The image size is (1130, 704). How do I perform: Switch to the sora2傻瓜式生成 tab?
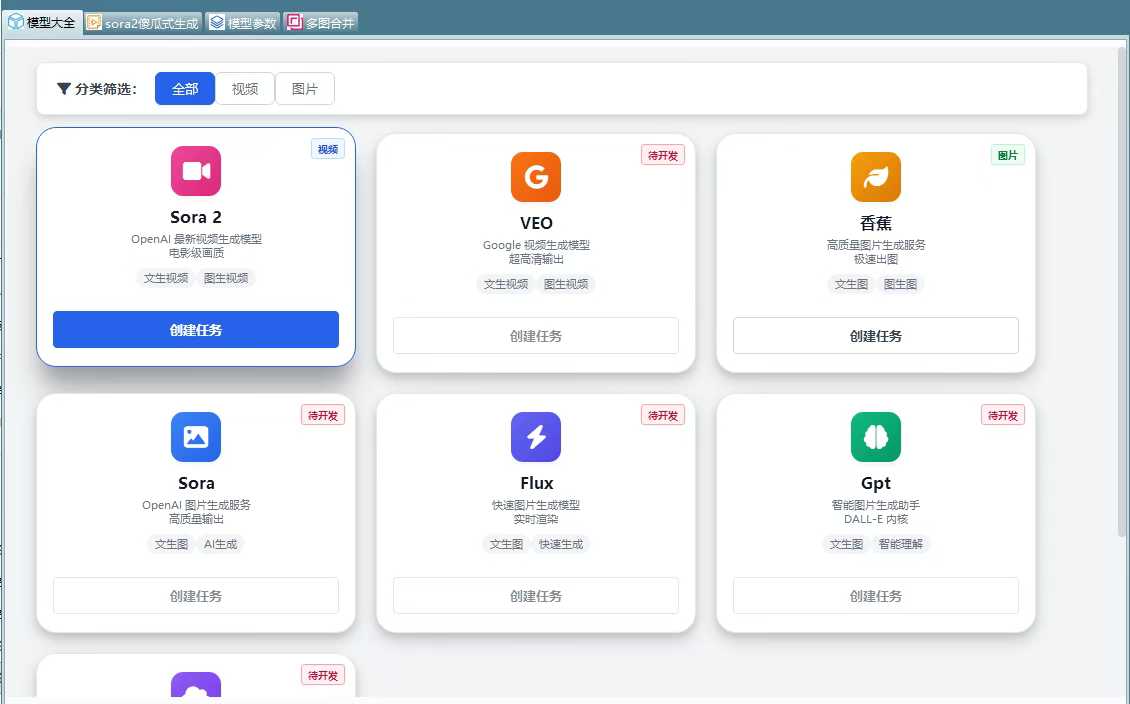[143, 23]
